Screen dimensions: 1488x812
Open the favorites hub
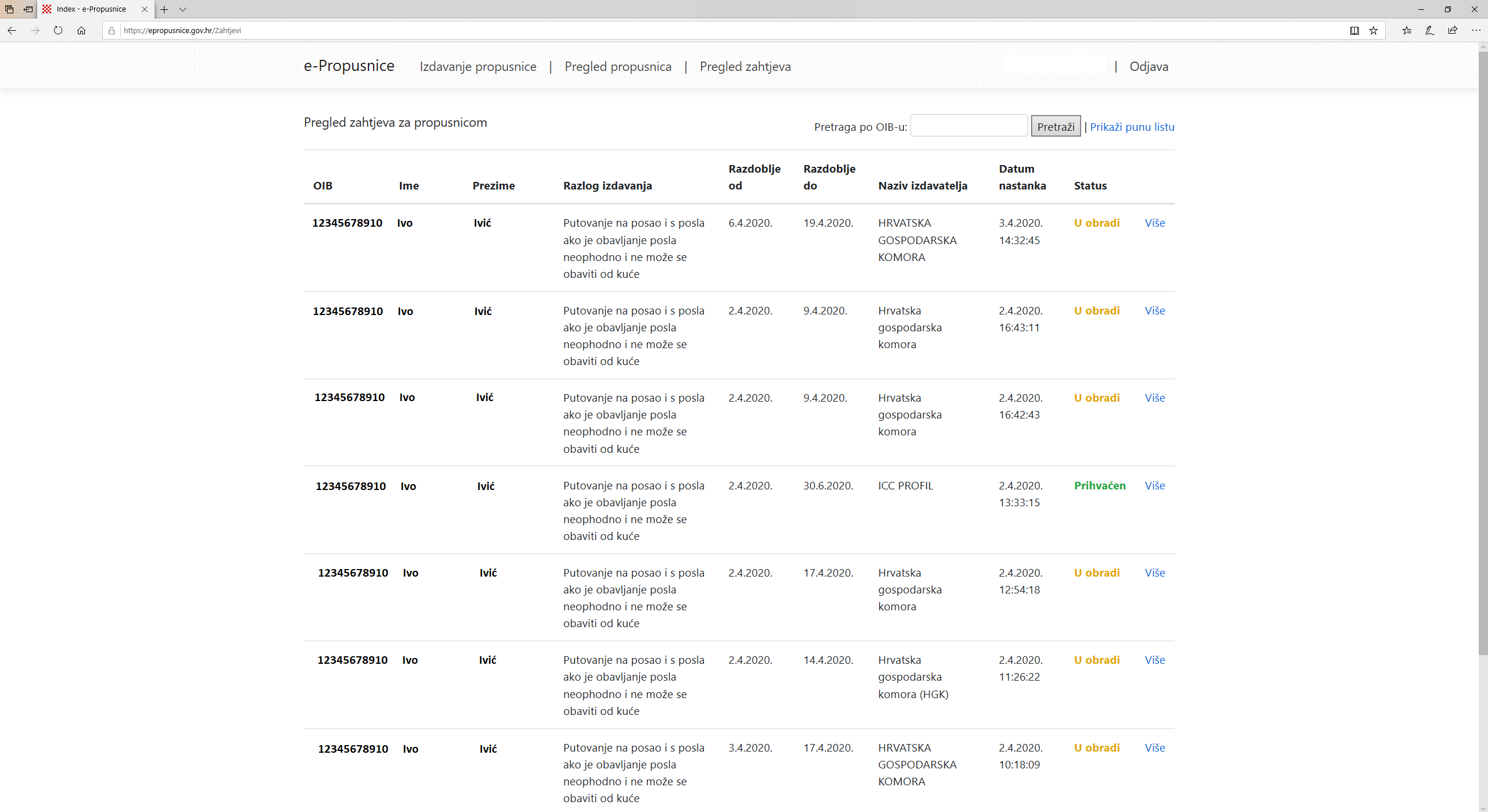(x=1407, y=30)
